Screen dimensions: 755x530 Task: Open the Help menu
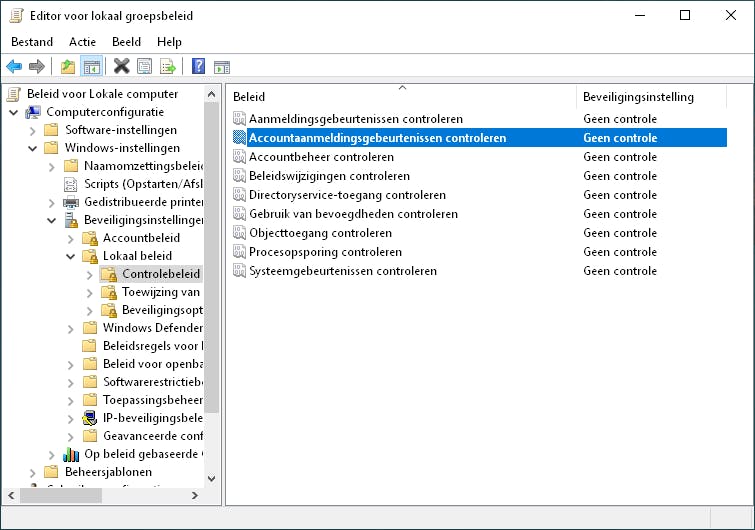(169, 42)
